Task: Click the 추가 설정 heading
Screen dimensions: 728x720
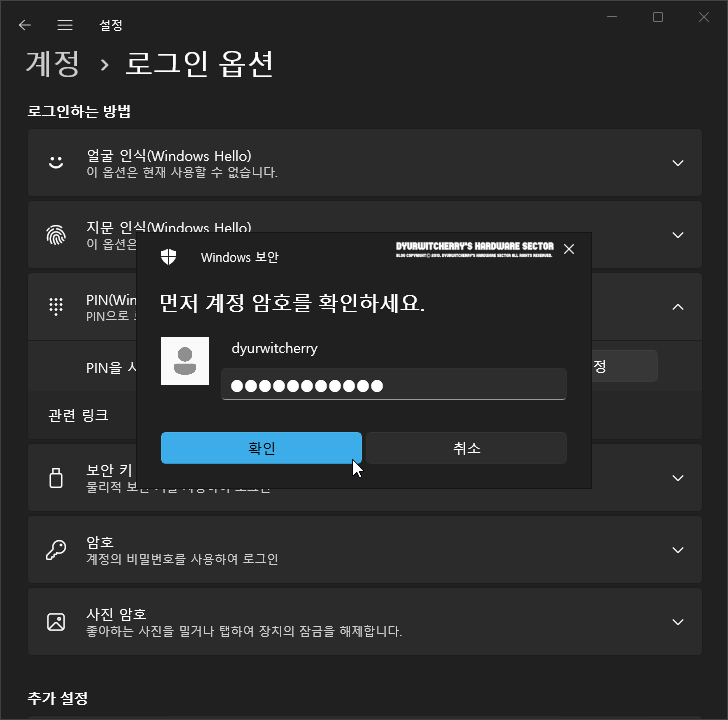Action: [x=58, y=698]
